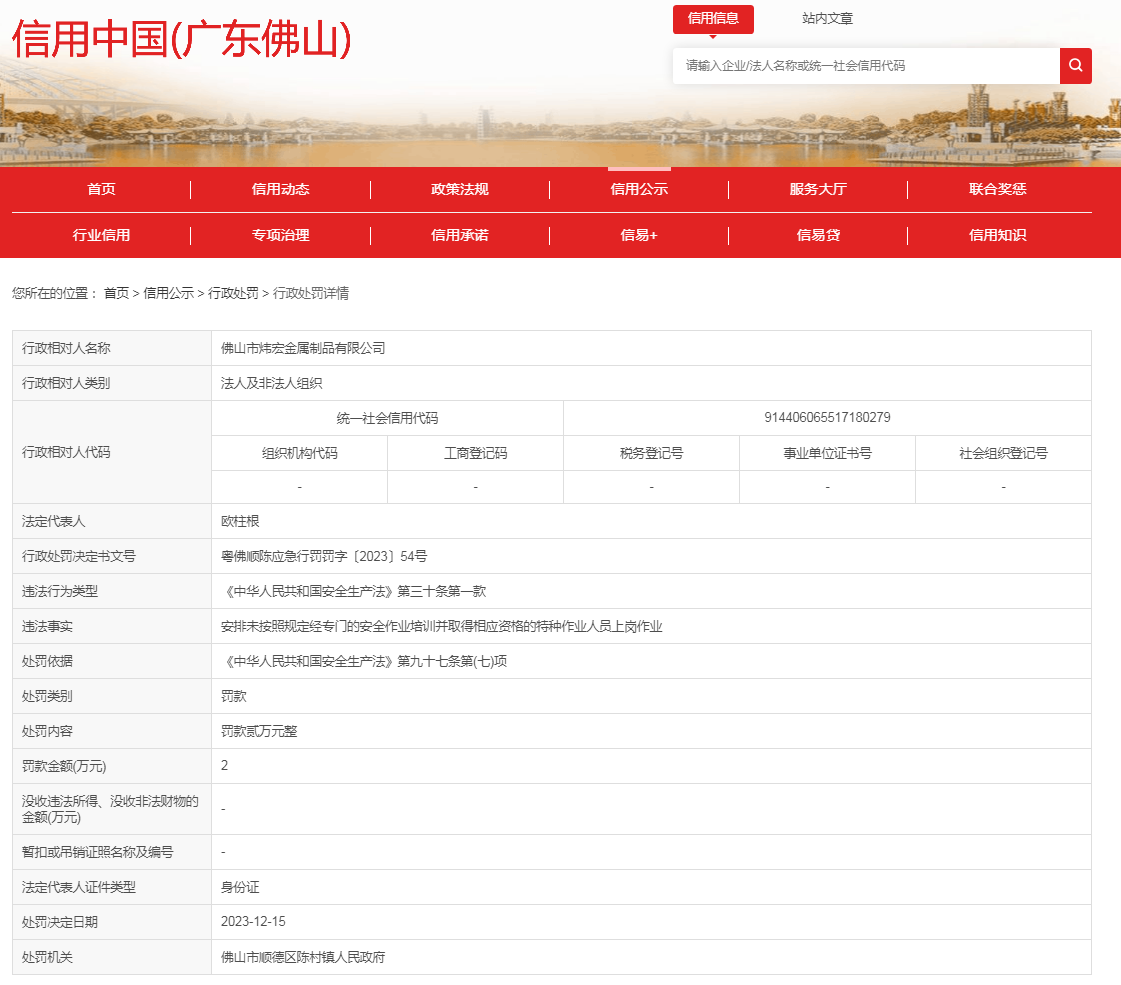Viewport: 1121px width, 985px height.
Task: Click the 行政处罚详情 breadcrumb text
Action: (311, 293)
